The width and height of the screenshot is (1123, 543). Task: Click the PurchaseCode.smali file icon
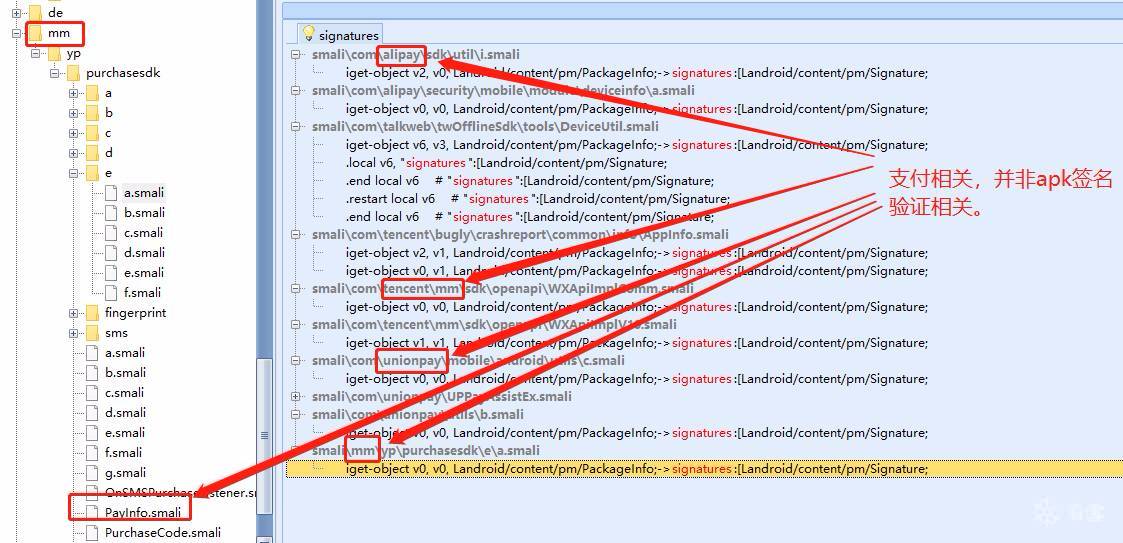coord(92,533)
